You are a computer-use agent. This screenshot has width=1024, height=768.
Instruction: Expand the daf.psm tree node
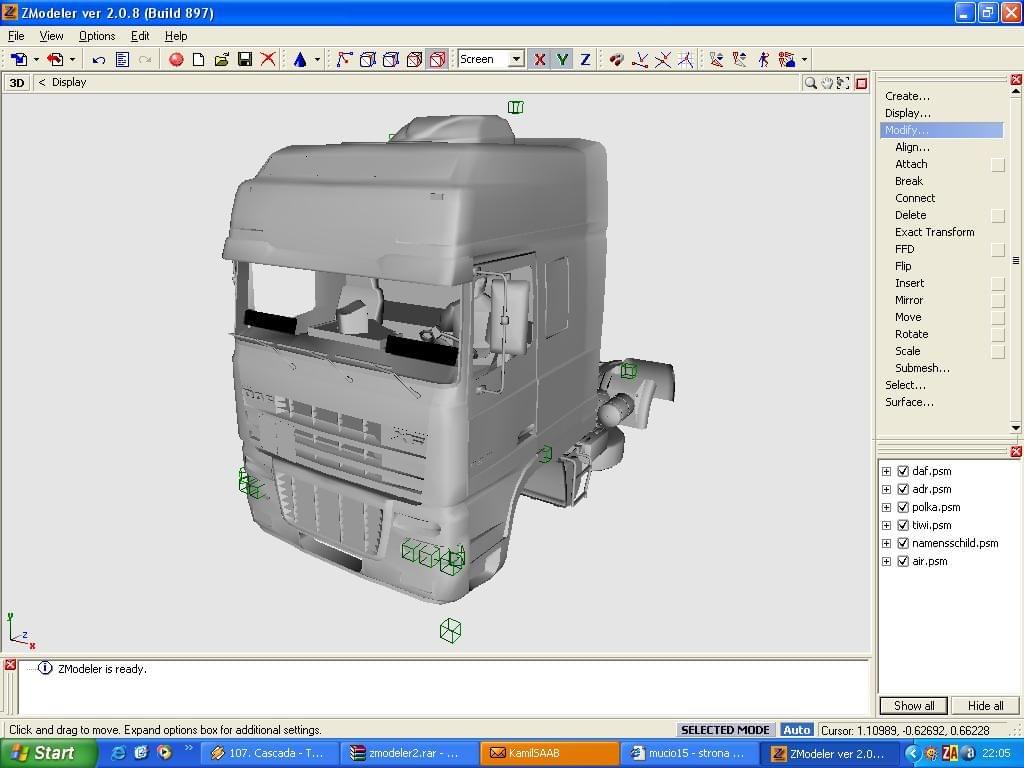pyautogui.click(x=886, y=471)
